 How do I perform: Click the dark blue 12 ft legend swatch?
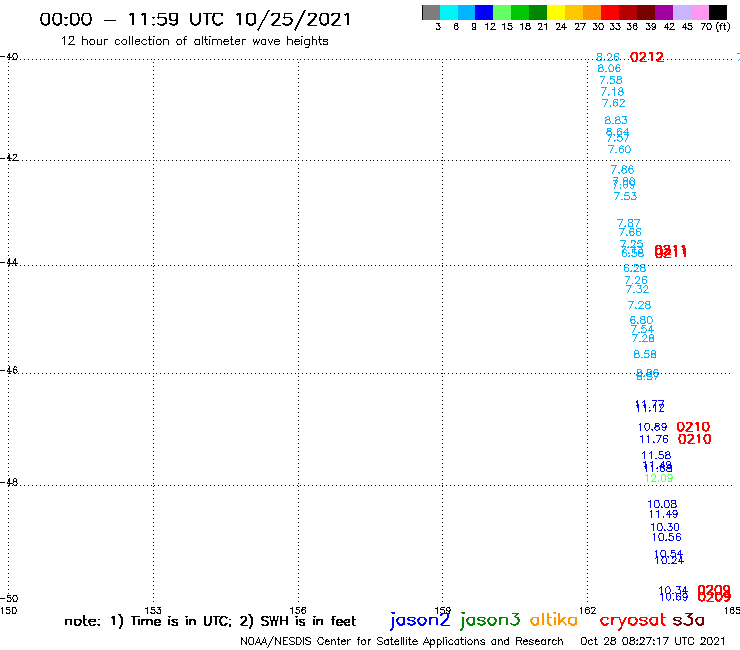(484, 12)
